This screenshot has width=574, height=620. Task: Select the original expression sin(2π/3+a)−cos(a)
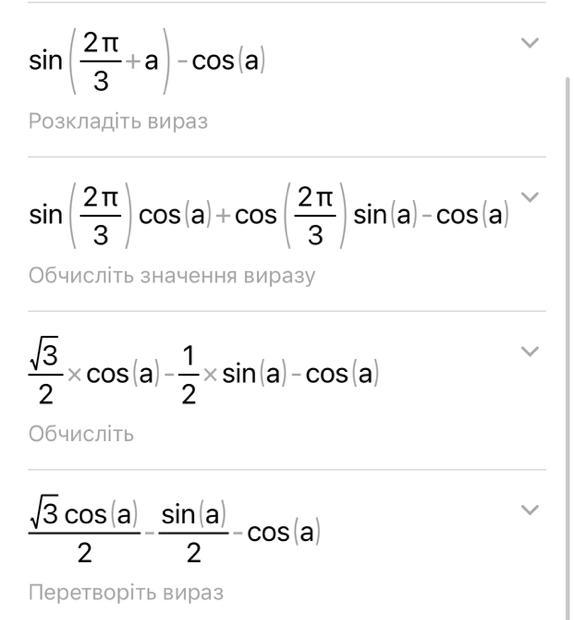pyautogui.click(x=147, y=61)
